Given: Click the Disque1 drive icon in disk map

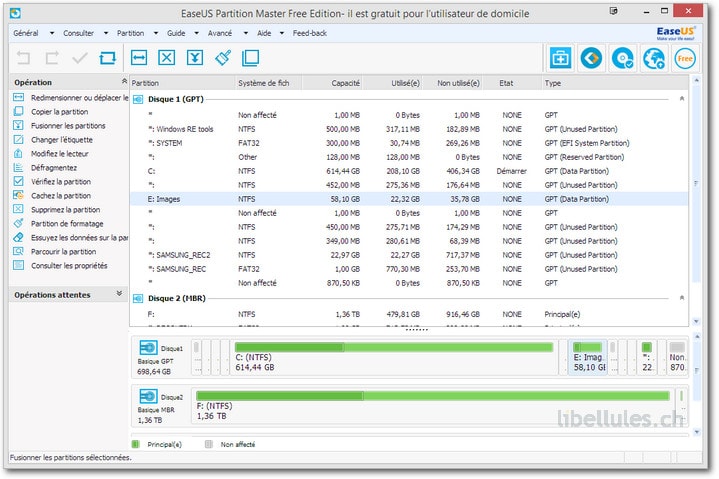Looking at the screenshot, I should point(148,348).
